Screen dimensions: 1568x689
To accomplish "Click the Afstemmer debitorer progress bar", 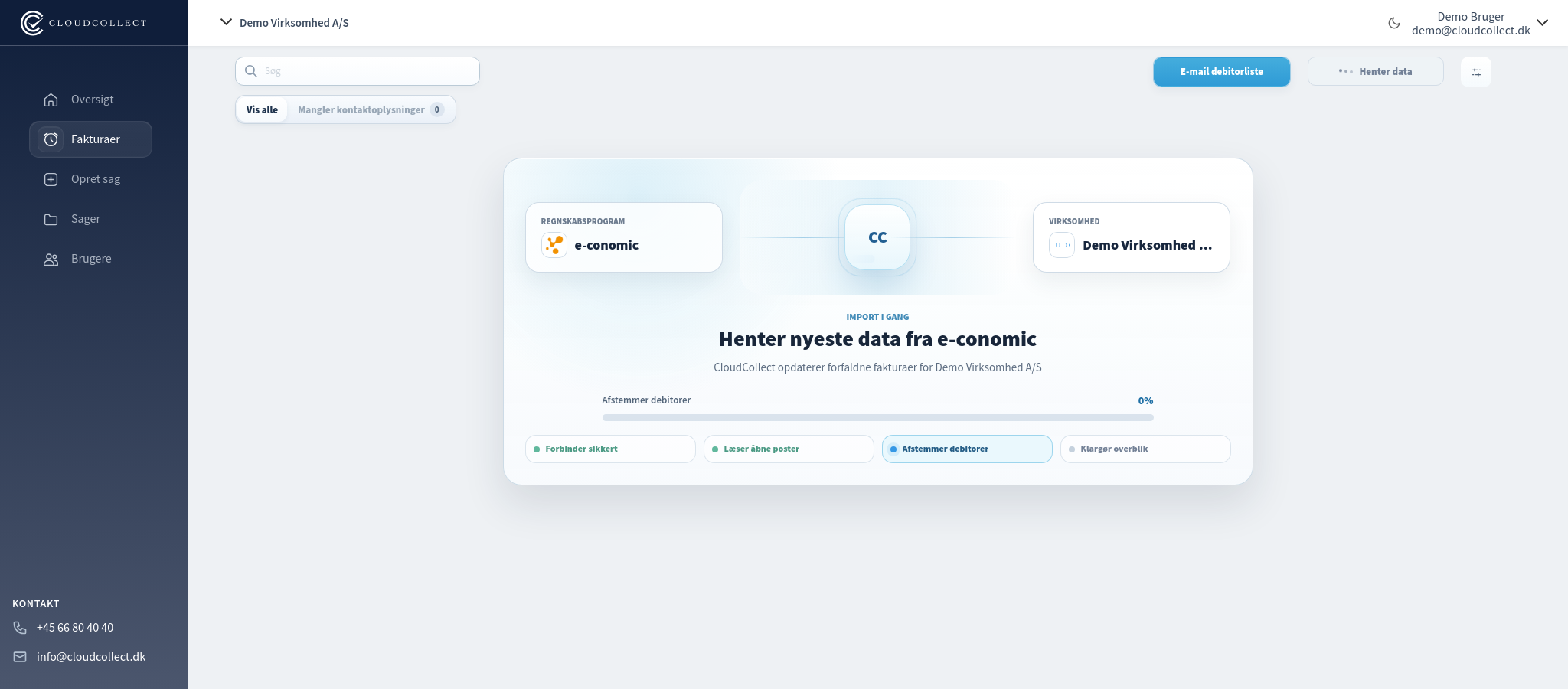I will 878,418.
